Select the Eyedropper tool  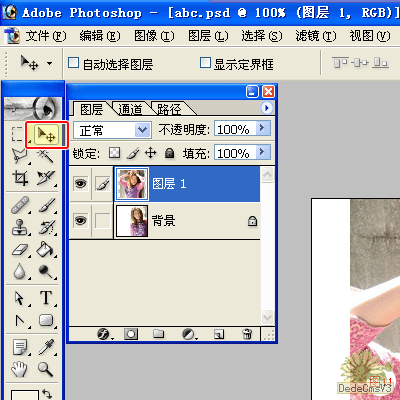pyautogui.click(x=46, y=347)
